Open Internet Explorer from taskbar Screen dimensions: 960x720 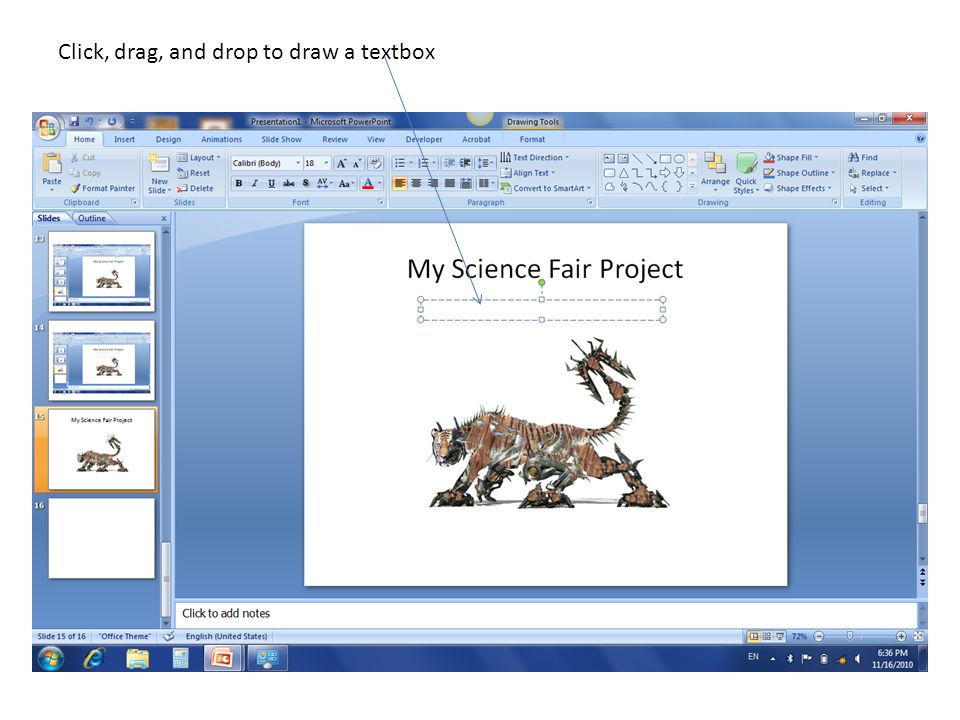(94, 659)
